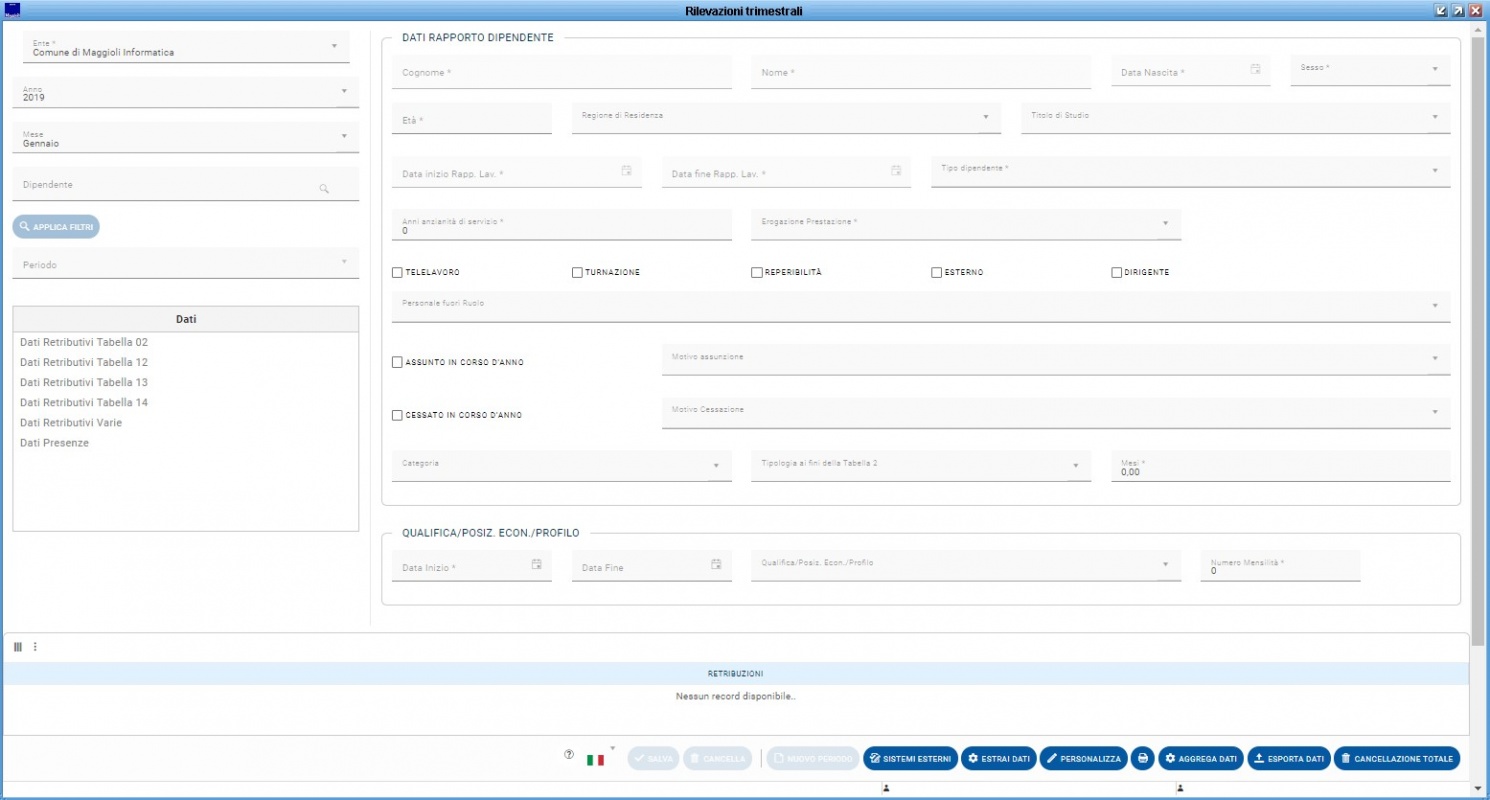Enable the Telelavoro checkbox

point(397,272)
